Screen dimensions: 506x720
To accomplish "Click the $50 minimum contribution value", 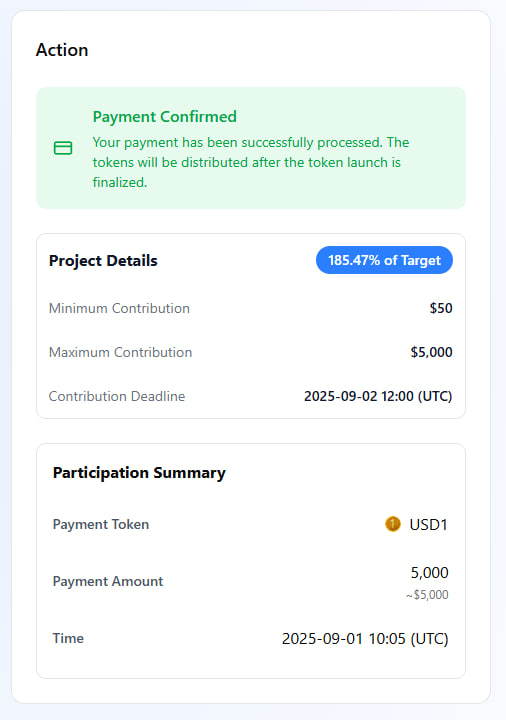I will coord(441,308).
